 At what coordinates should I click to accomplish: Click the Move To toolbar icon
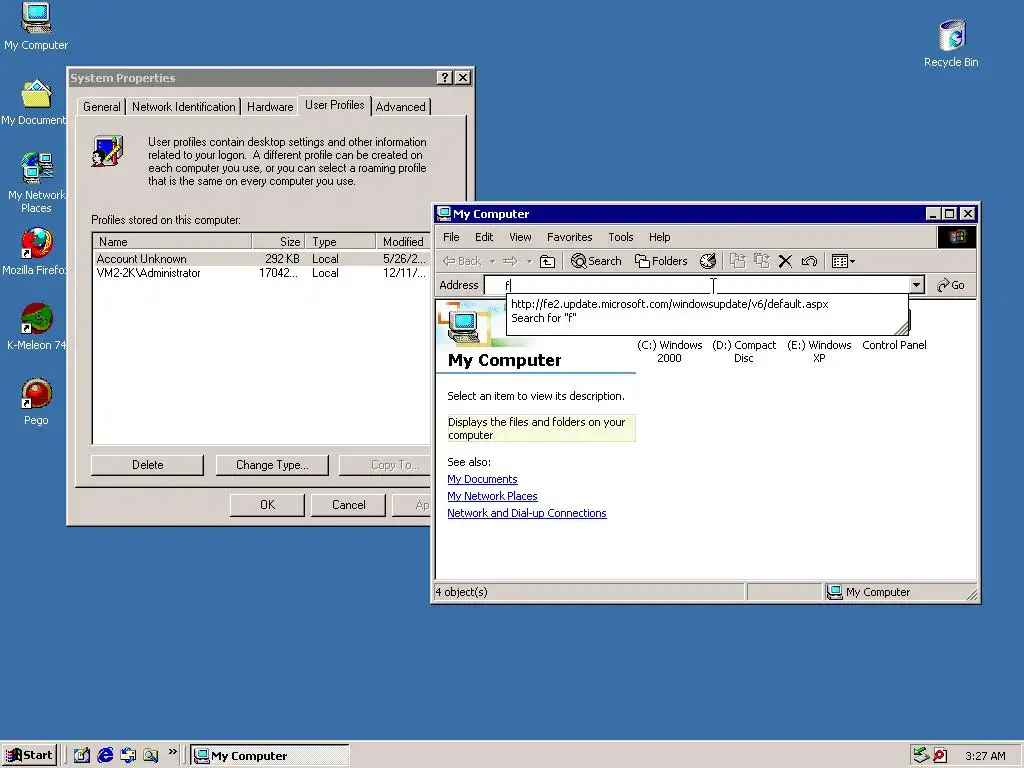(737, 261)
